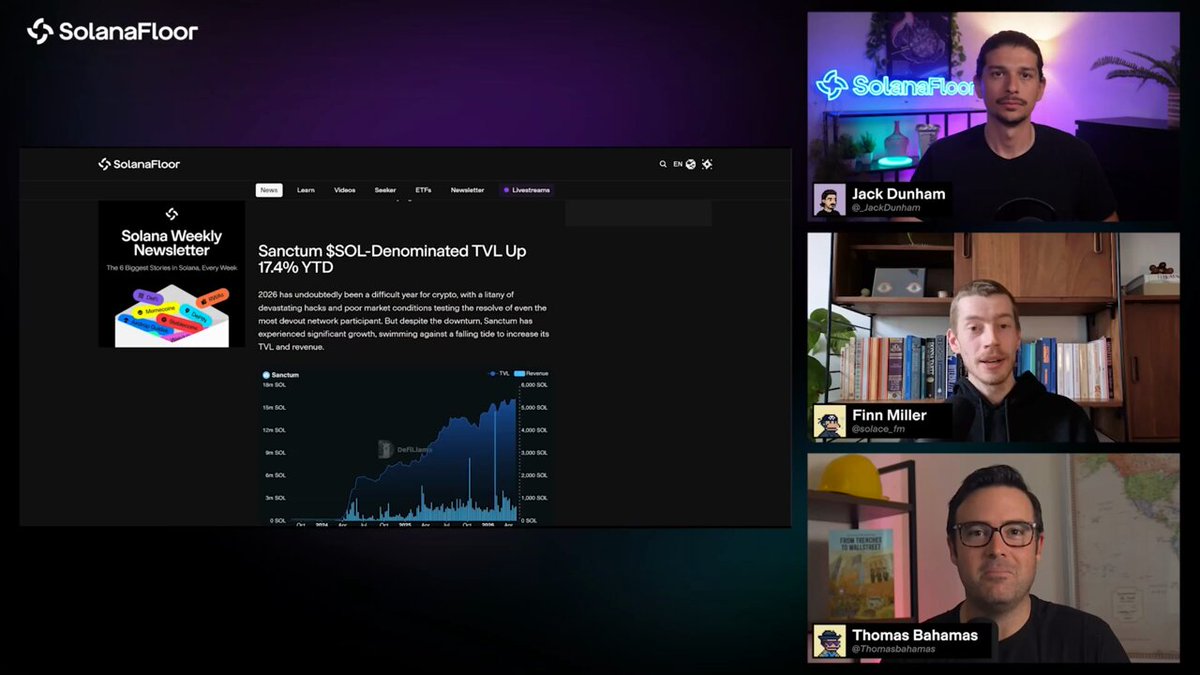This screenshot has width=1200, height=675.
Task: Click the Thomas Bahamas name label
Action: point(915,635)
